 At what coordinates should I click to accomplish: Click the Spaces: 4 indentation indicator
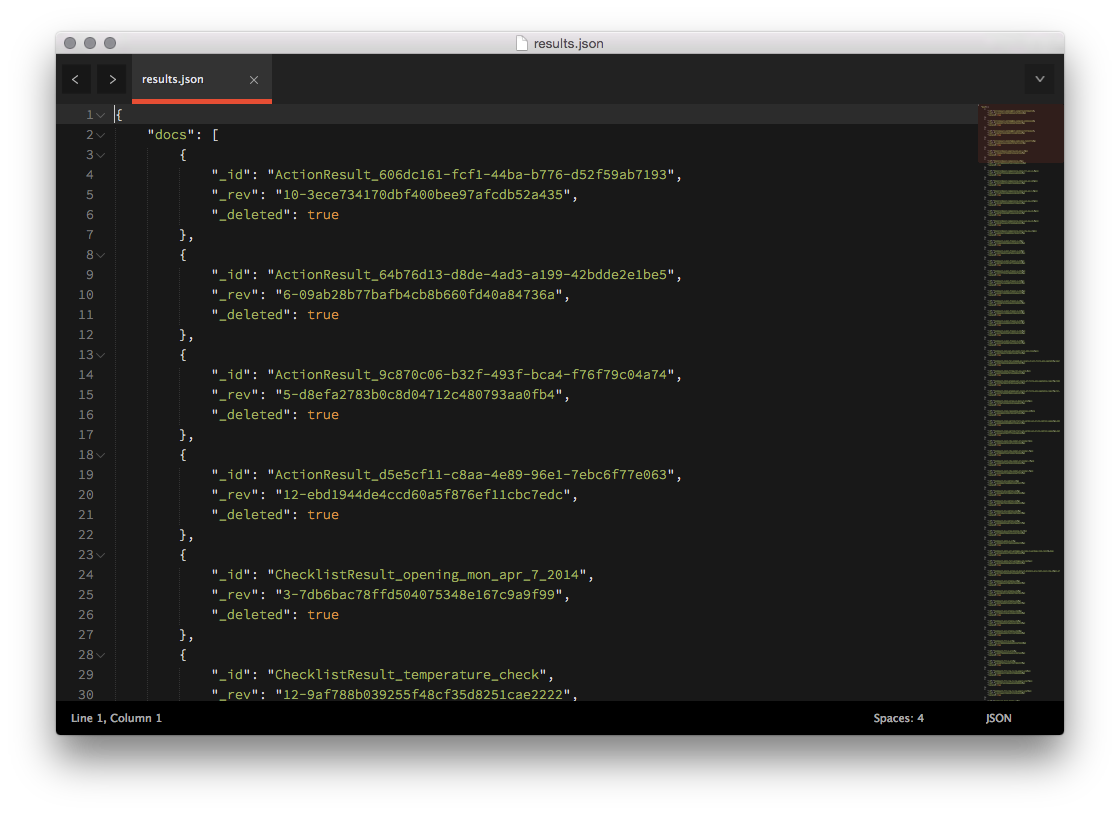pos(898,717)
